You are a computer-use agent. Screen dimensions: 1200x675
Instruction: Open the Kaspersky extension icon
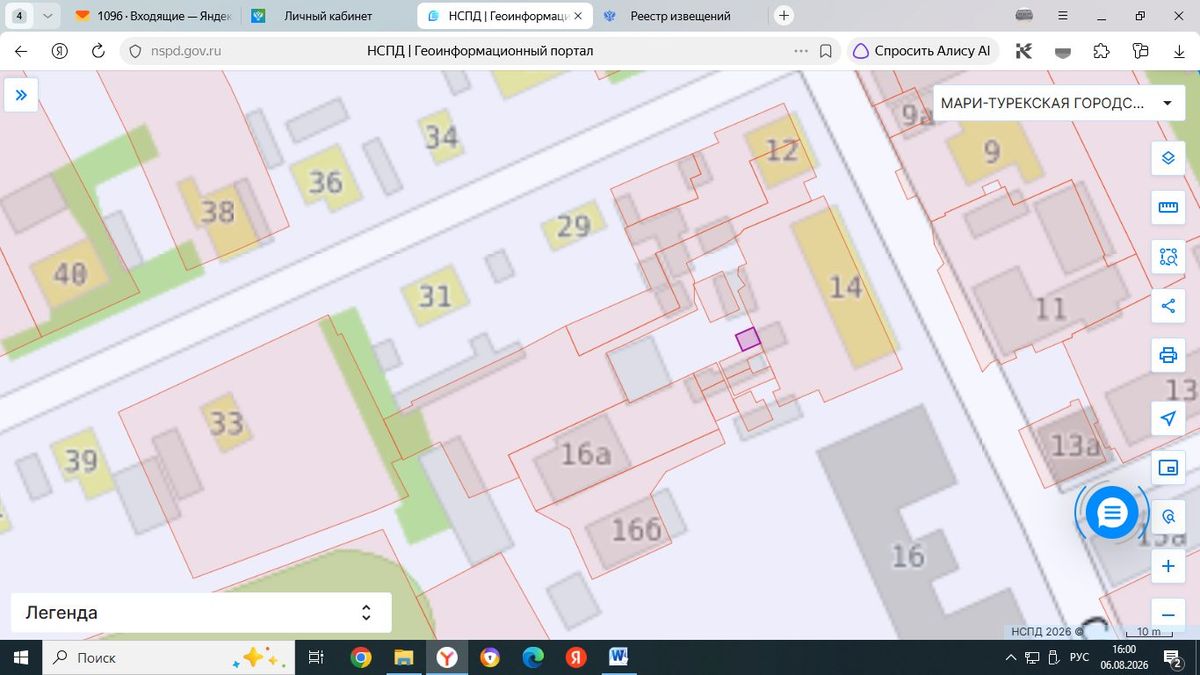(1023, 51)
